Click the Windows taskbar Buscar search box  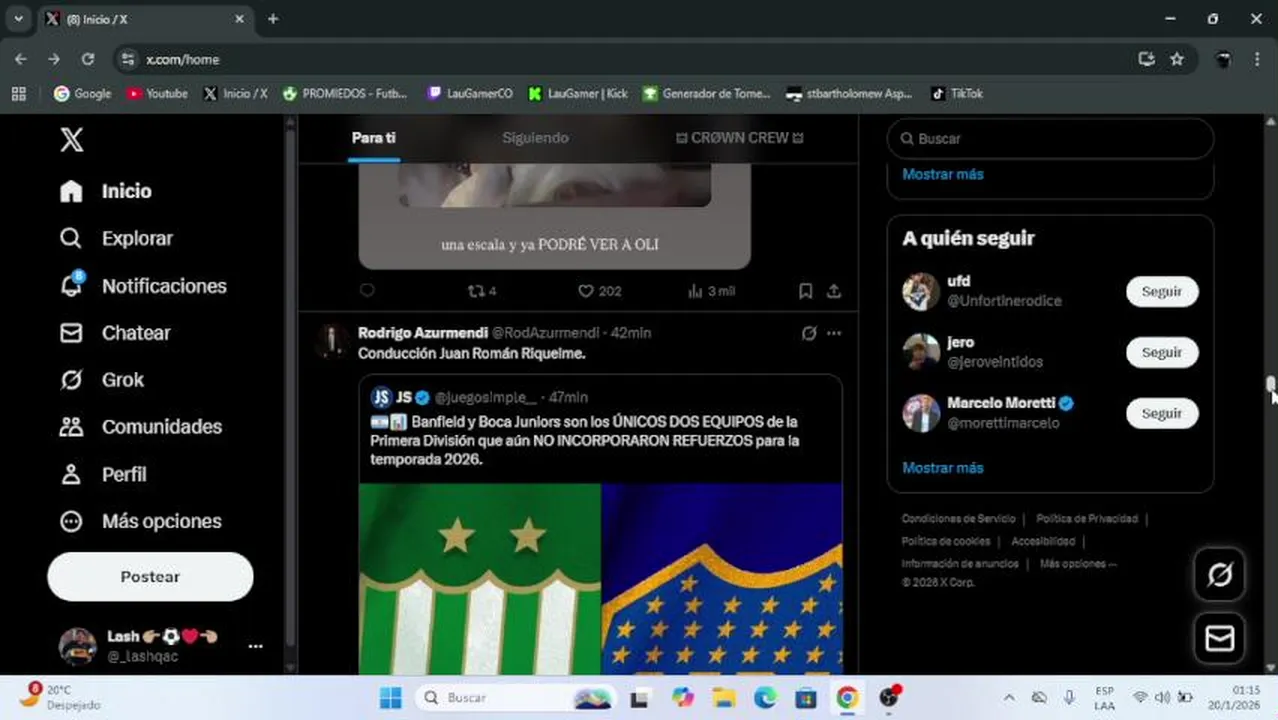516,698
